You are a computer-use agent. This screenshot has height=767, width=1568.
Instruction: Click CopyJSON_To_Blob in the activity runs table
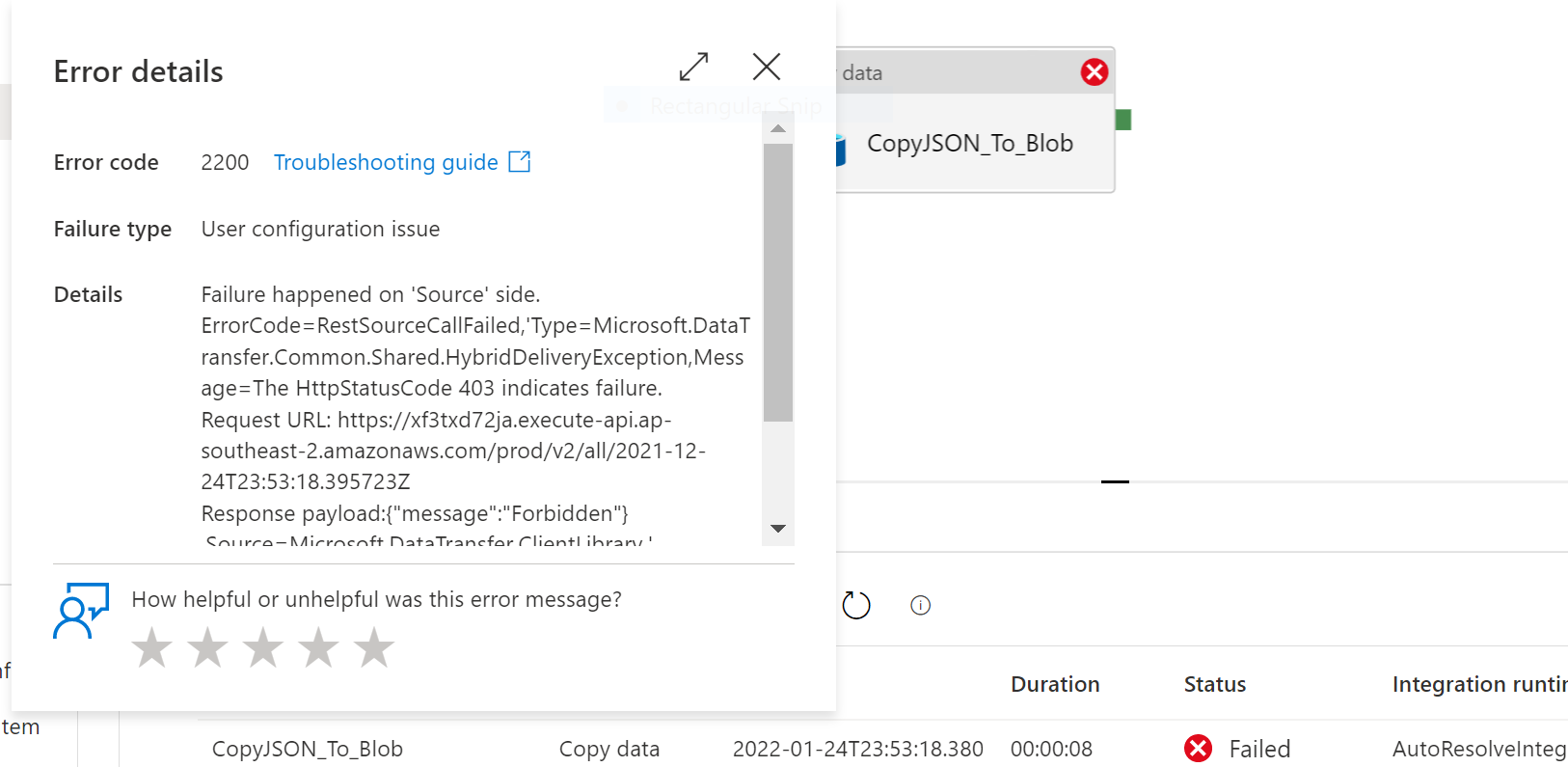(x=308, y=749)
